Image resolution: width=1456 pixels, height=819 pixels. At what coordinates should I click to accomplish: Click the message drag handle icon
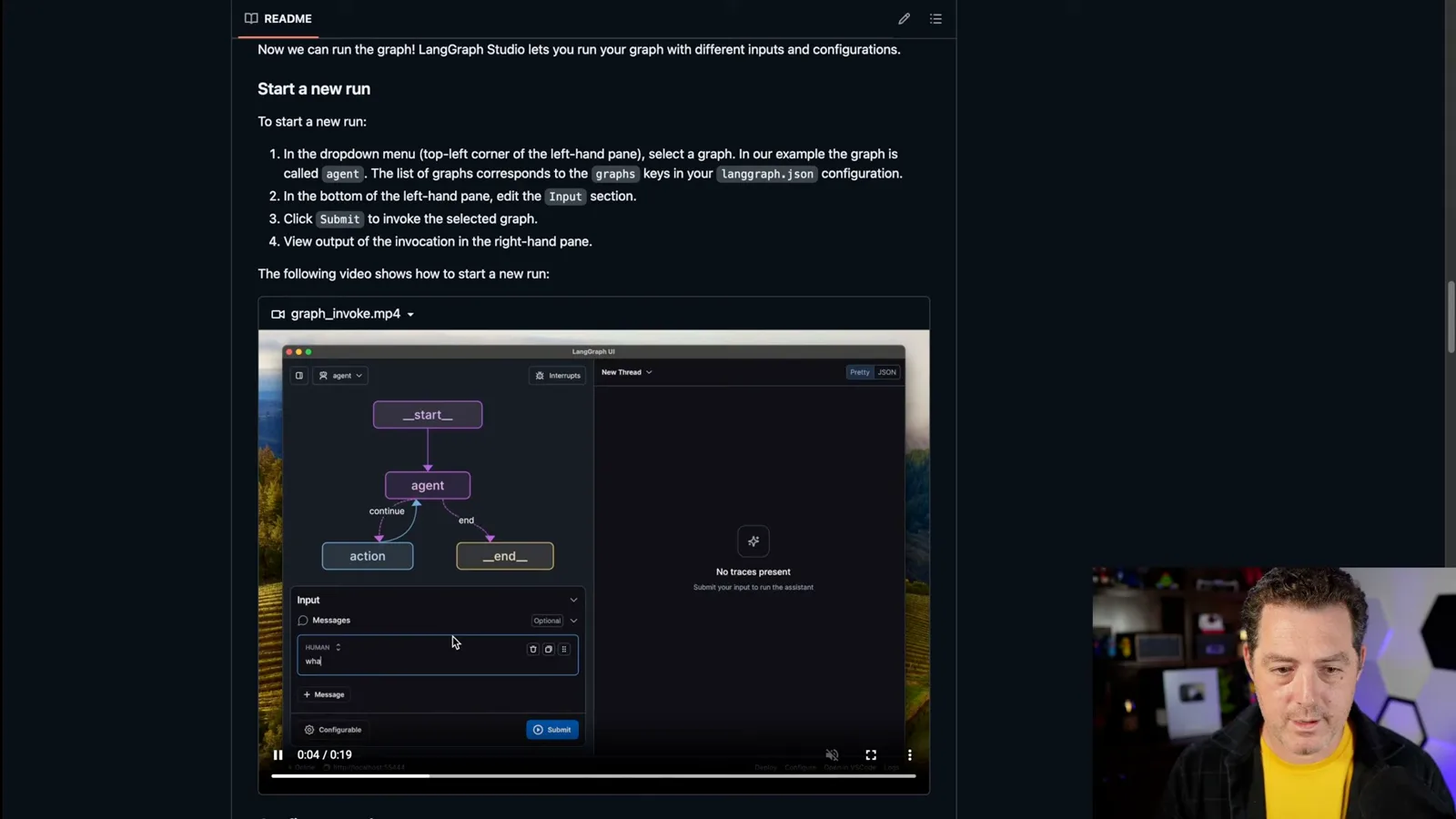pyautogui.click(x=564, y=649)
